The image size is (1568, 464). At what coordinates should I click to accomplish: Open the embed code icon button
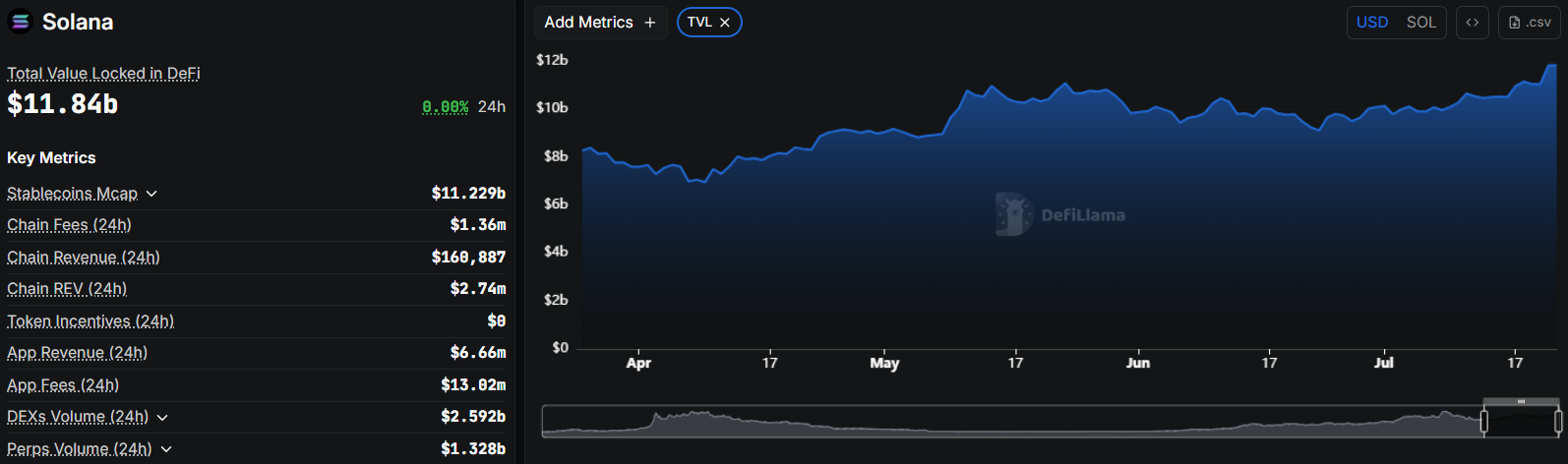click(1472, 23)
